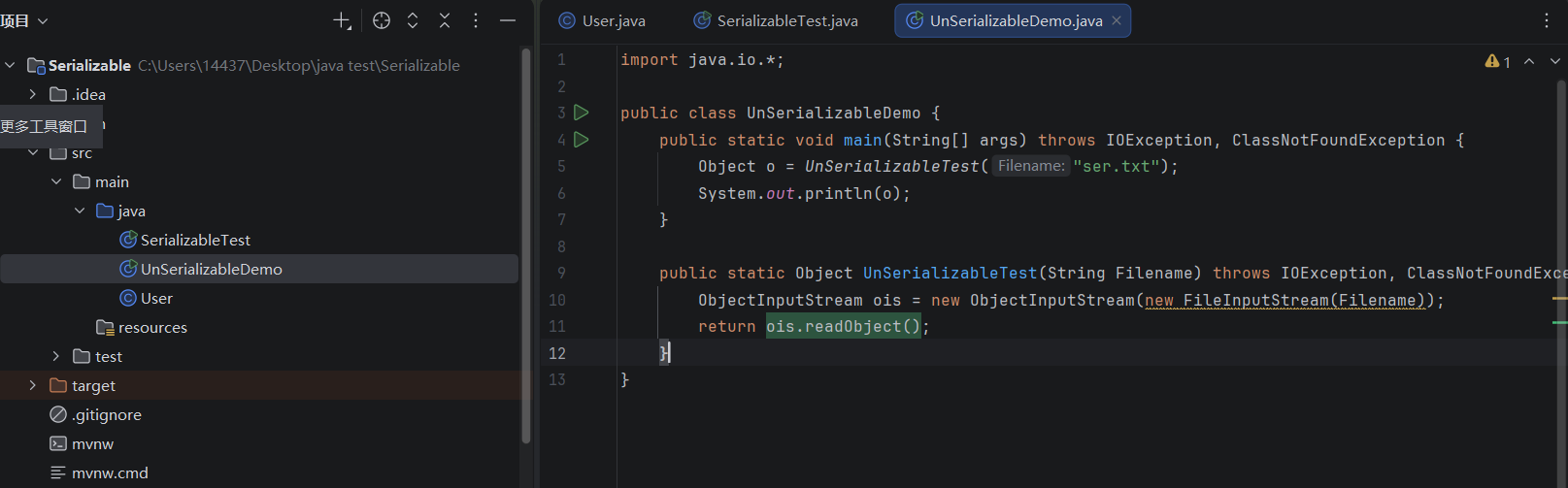Select the test folder row
The image size is (1568, 488).
pos(259,356)
